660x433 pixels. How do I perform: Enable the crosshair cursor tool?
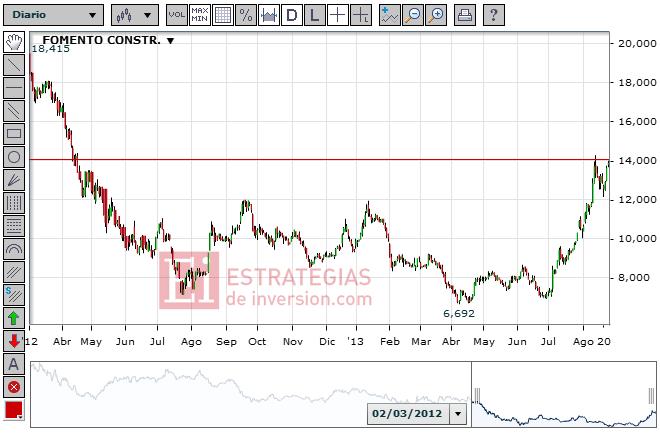coord(338,15)
